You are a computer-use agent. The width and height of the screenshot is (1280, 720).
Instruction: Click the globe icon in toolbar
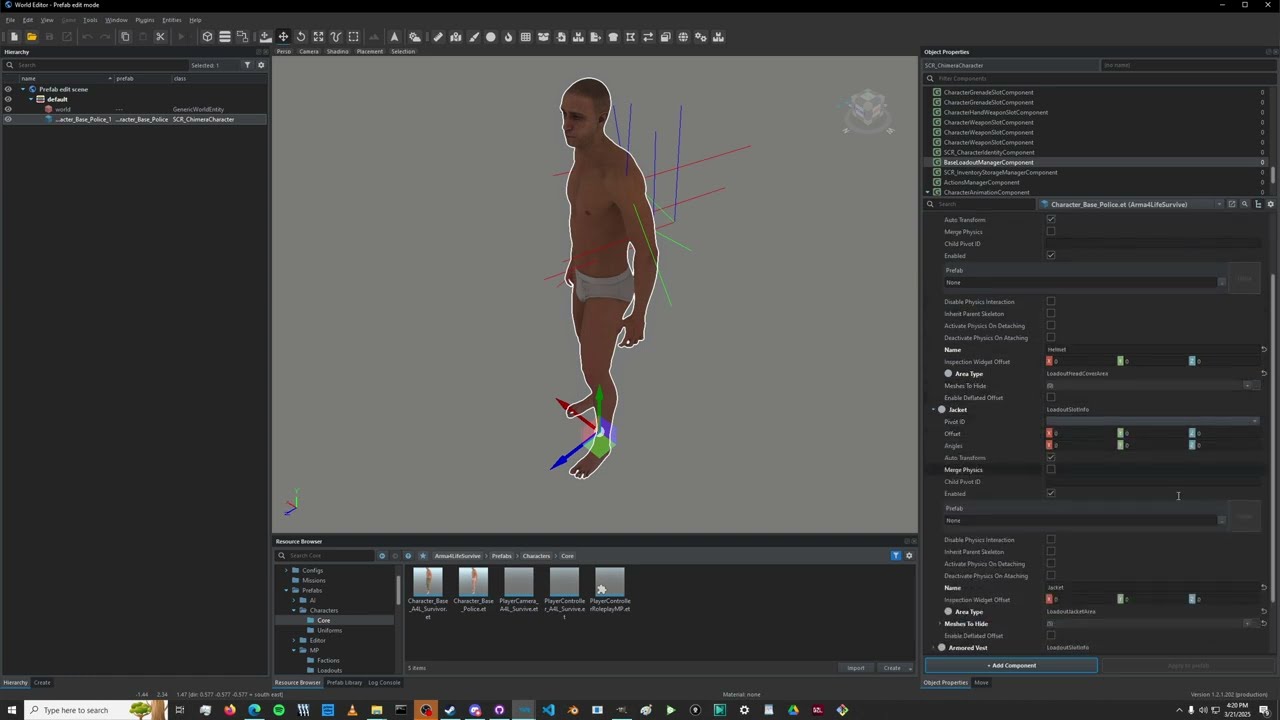coord(683,37)
